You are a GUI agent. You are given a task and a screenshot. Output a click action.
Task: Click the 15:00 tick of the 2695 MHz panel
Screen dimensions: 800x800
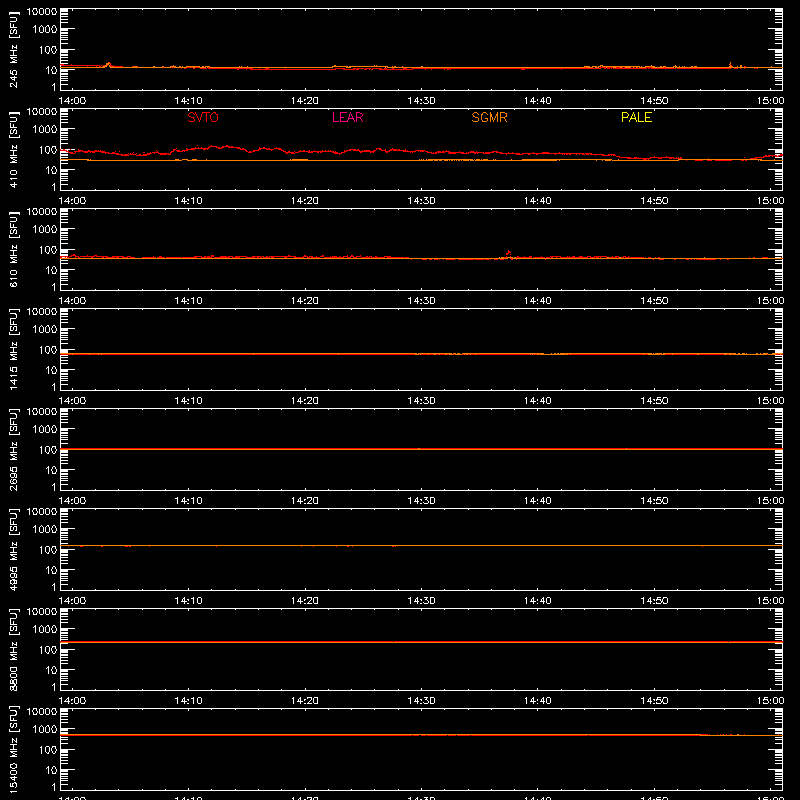tap(770, 501)
